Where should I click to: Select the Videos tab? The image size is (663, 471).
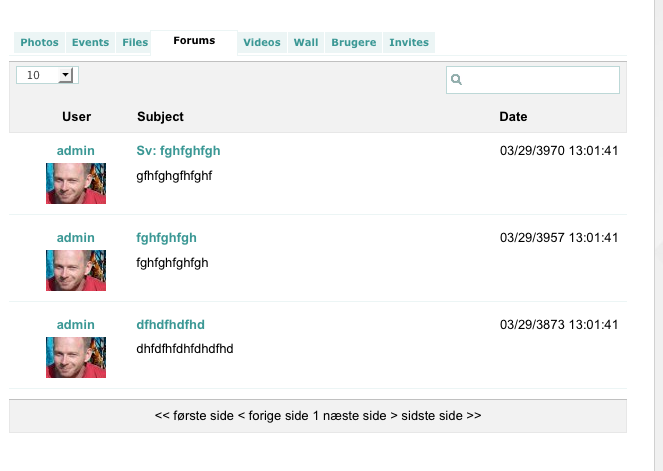[x=262, y=43]
